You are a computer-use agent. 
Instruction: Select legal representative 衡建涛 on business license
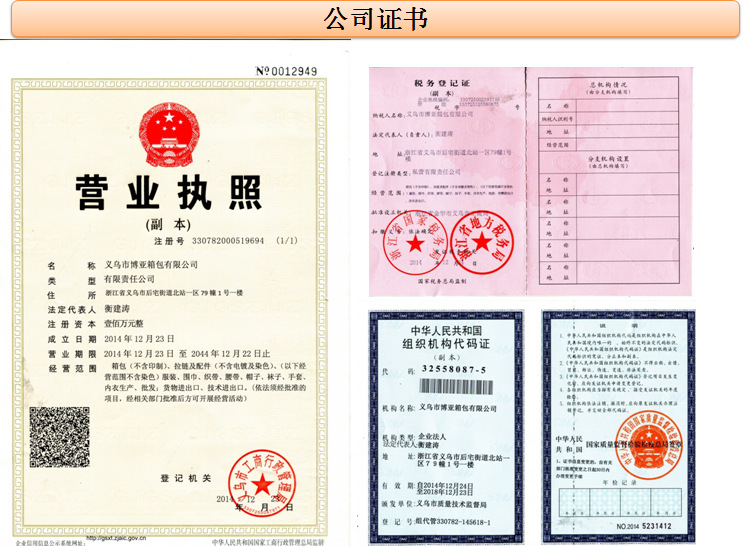(117, 308)
